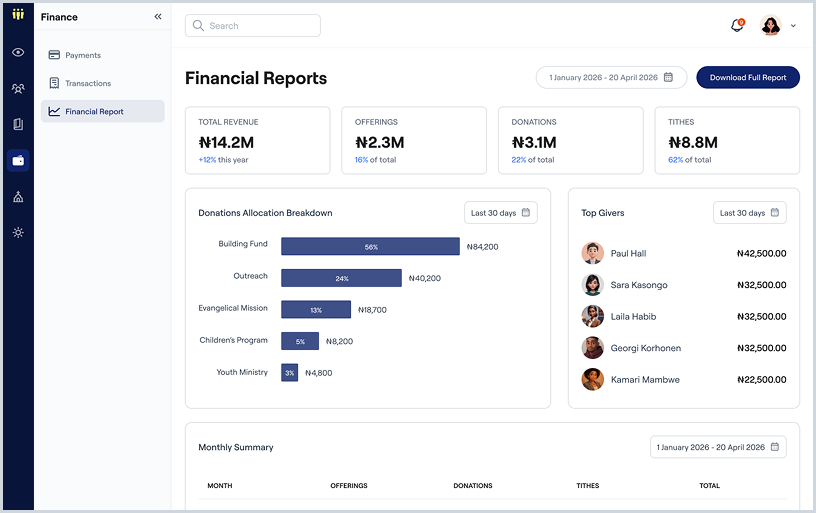Click the Evangelical Mission 13% bar
This screenshot has width=816, height=513.
click(x=316, y=310)
